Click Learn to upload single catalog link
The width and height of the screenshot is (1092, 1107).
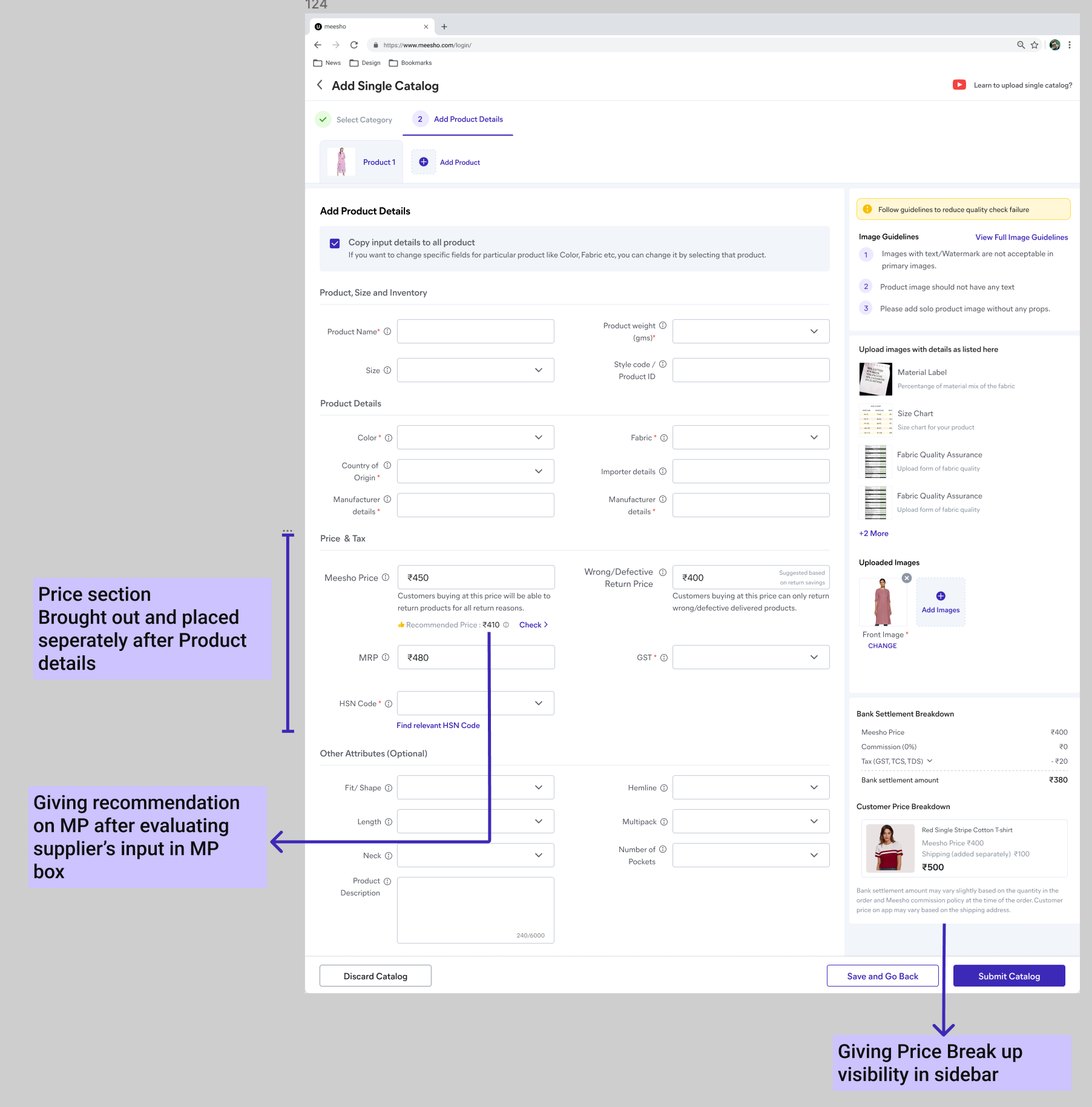1023,85
